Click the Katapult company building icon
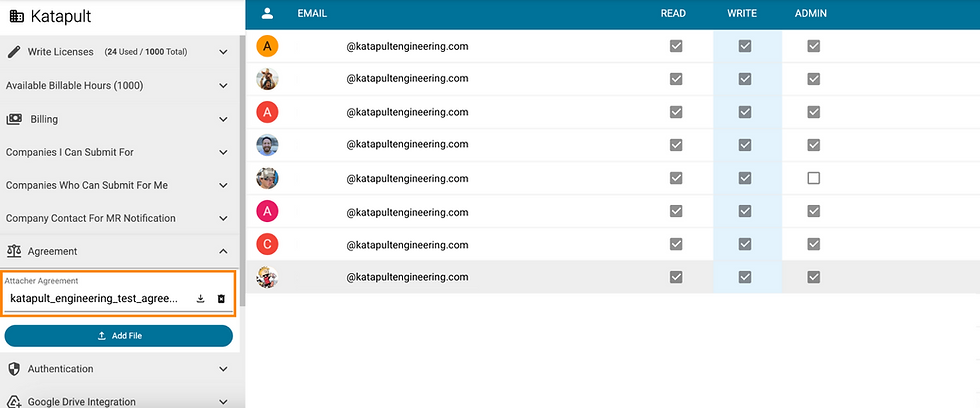Image resolution: width=980 pixels, height=408 pixels. click(x=18, y=17)
